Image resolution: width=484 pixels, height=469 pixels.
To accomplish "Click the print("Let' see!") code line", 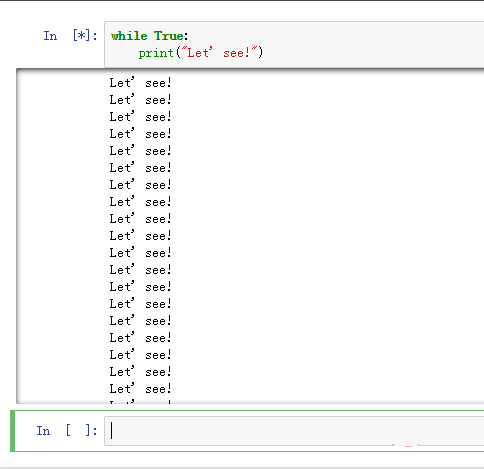I will [201, 53].
